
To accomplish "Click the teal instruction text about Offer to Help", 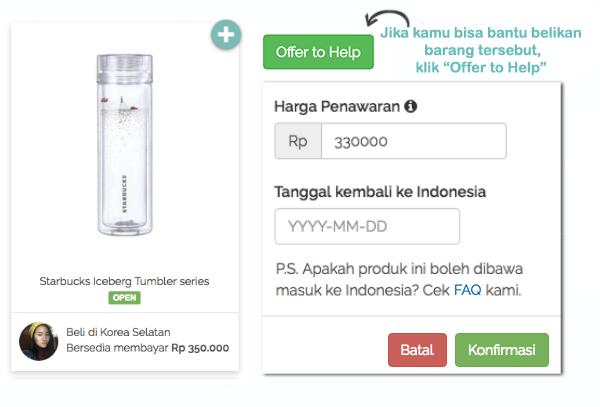I will coord(481,50).
